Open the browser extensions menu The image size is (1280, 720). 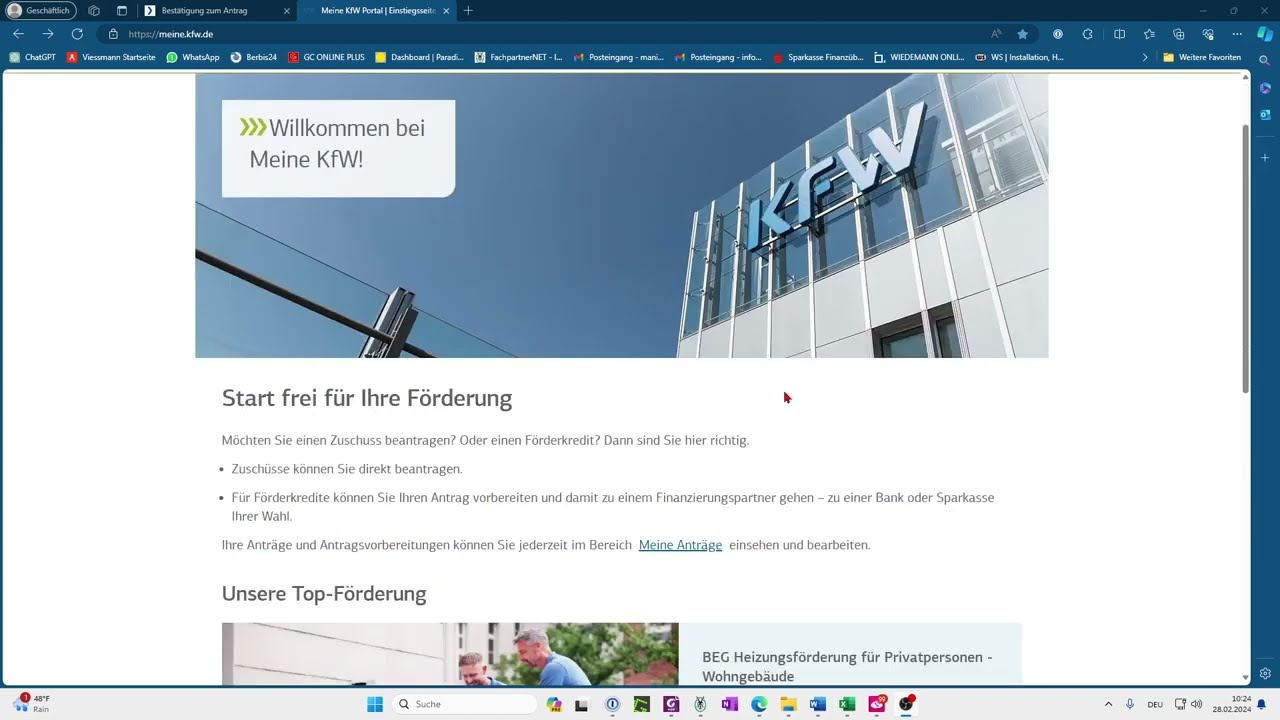tap(1088, 34)
